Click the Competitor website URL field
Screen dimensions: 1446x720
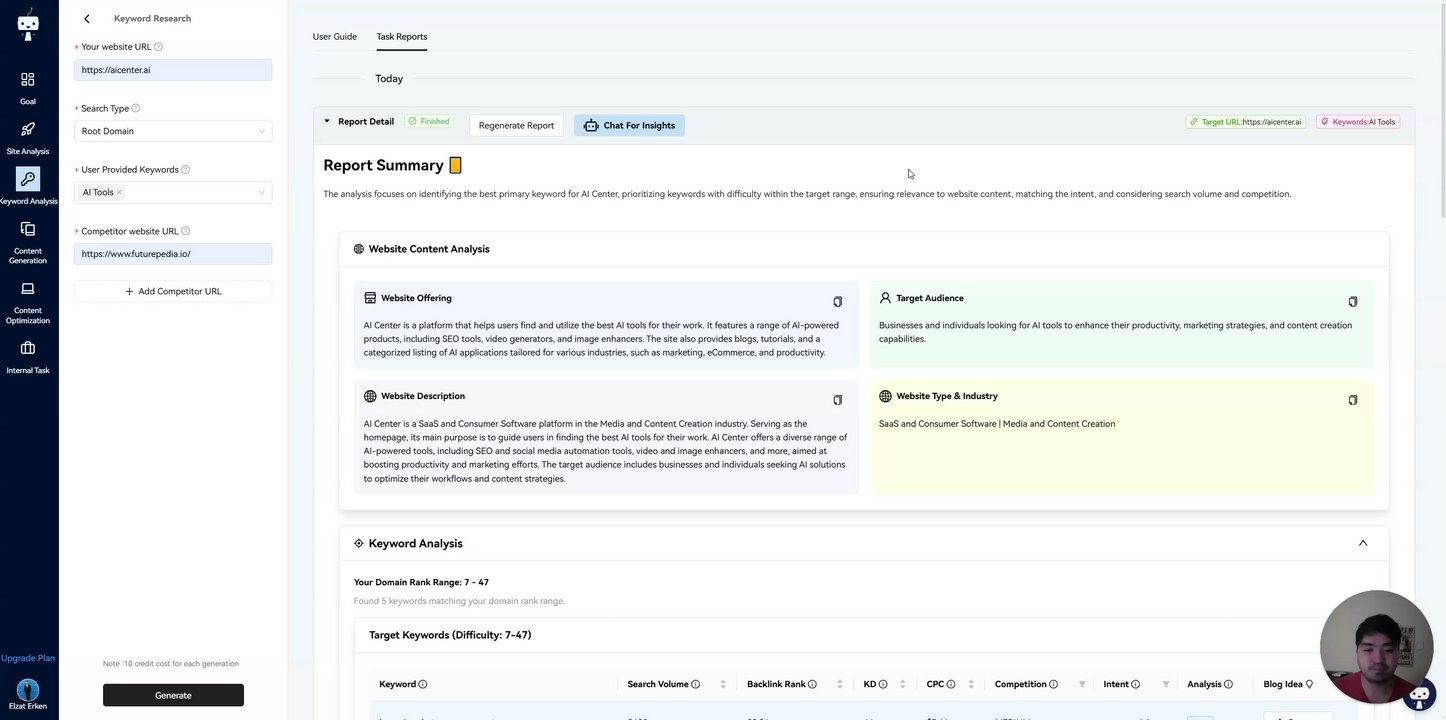[x=173, y=254]
